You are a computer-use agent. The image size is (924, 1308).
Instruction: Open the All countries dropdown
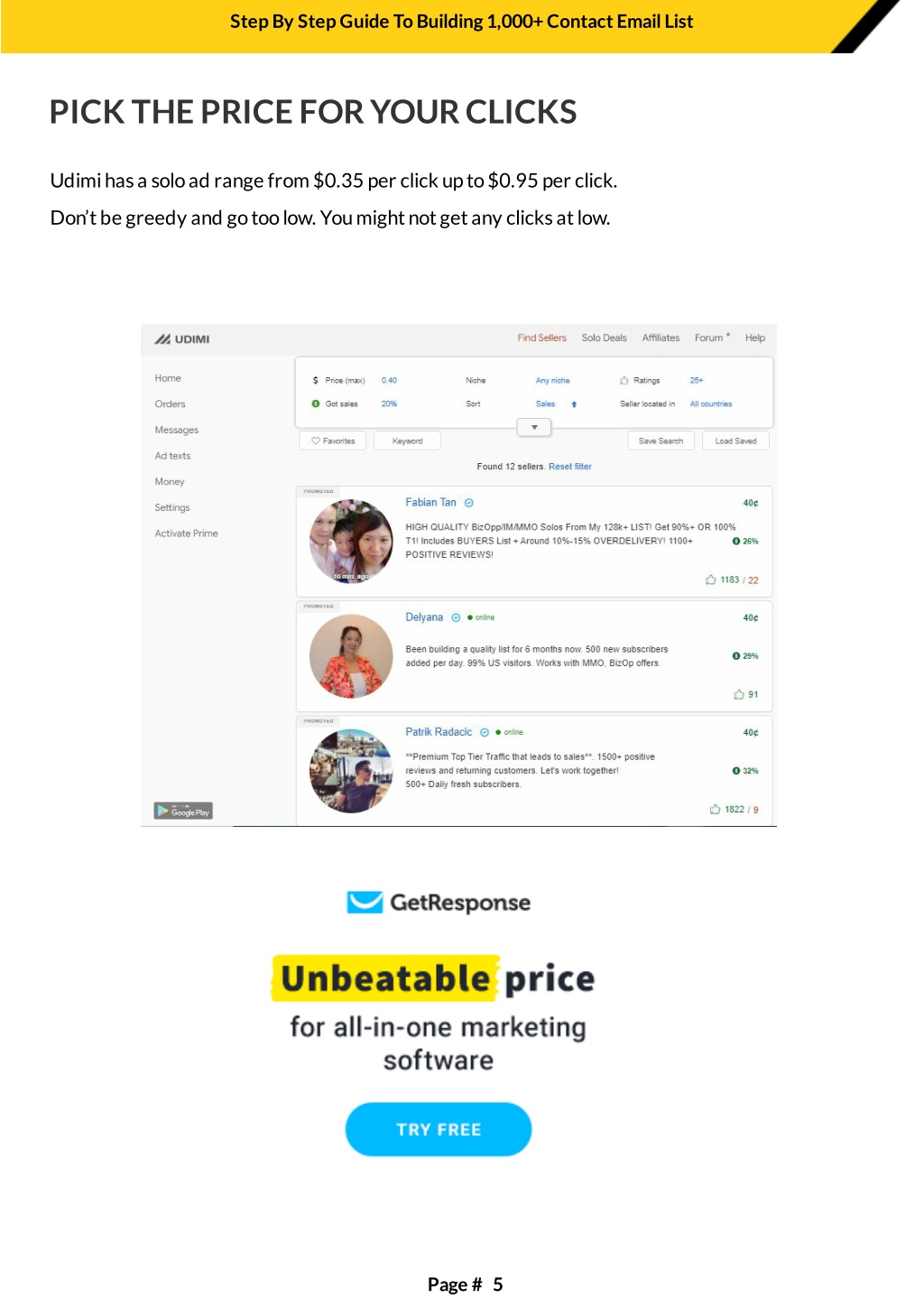click(711, 404)
